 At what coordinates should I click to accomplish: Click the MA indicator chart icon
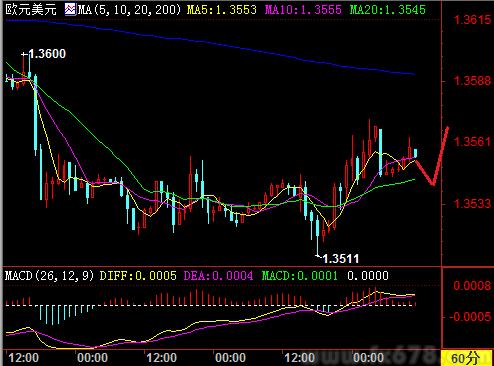click(70, 9)
